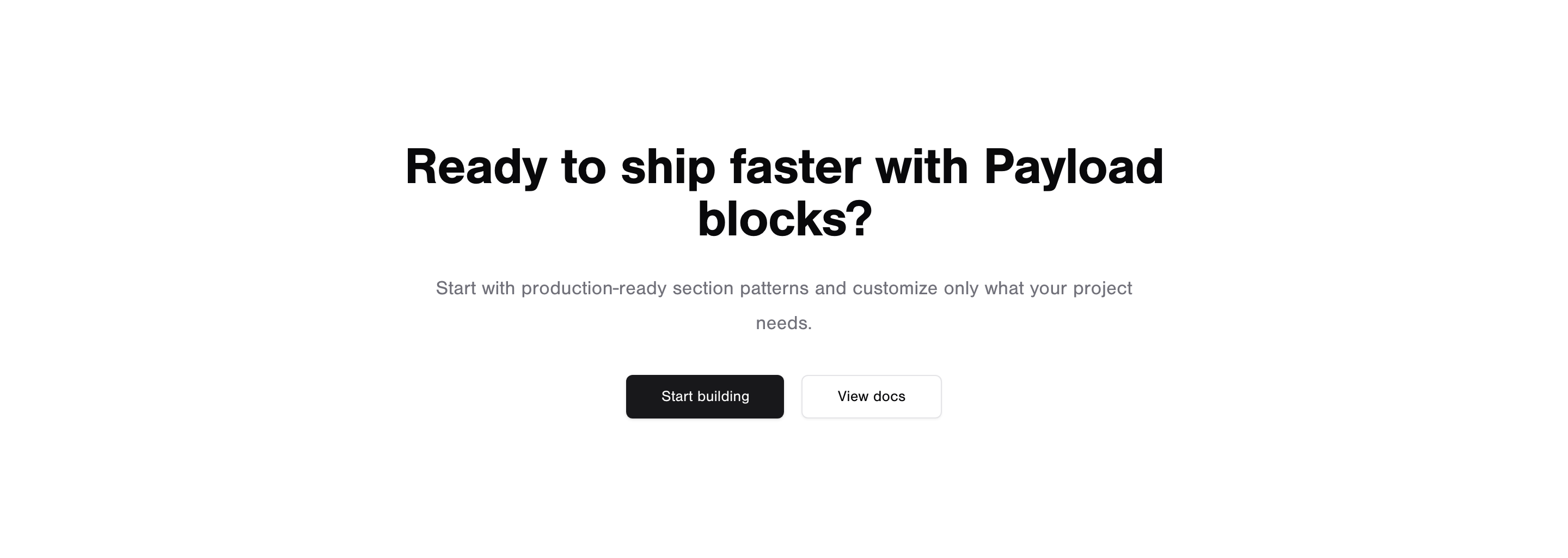Click the word "ship" in the heading
Screen dimensions: 1568x558
tap(667, 167)
